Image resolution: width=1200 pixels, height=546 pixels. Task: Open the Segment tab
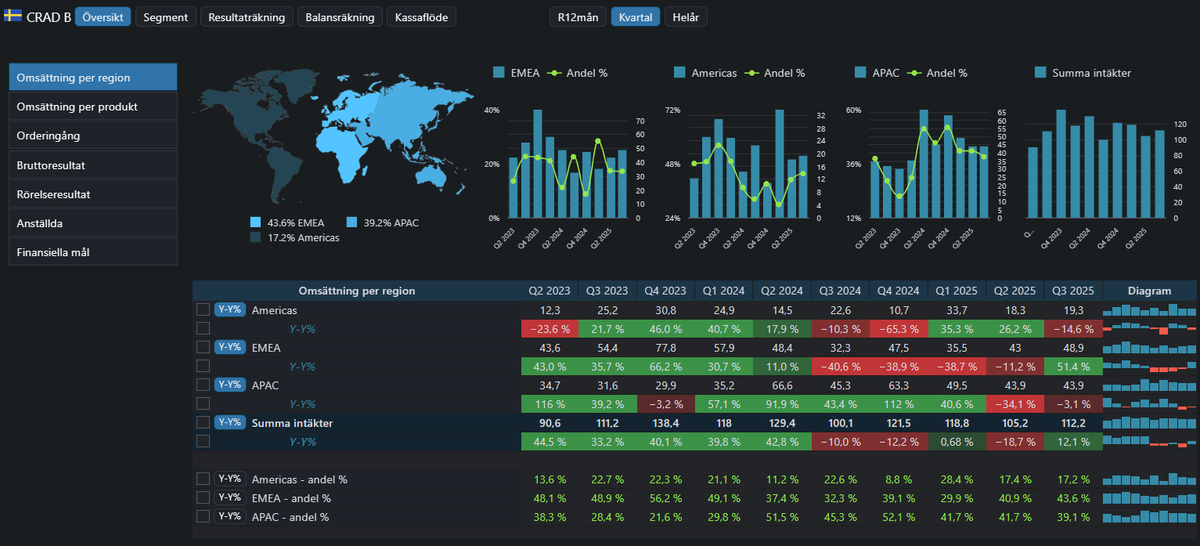tap(166, 17)
